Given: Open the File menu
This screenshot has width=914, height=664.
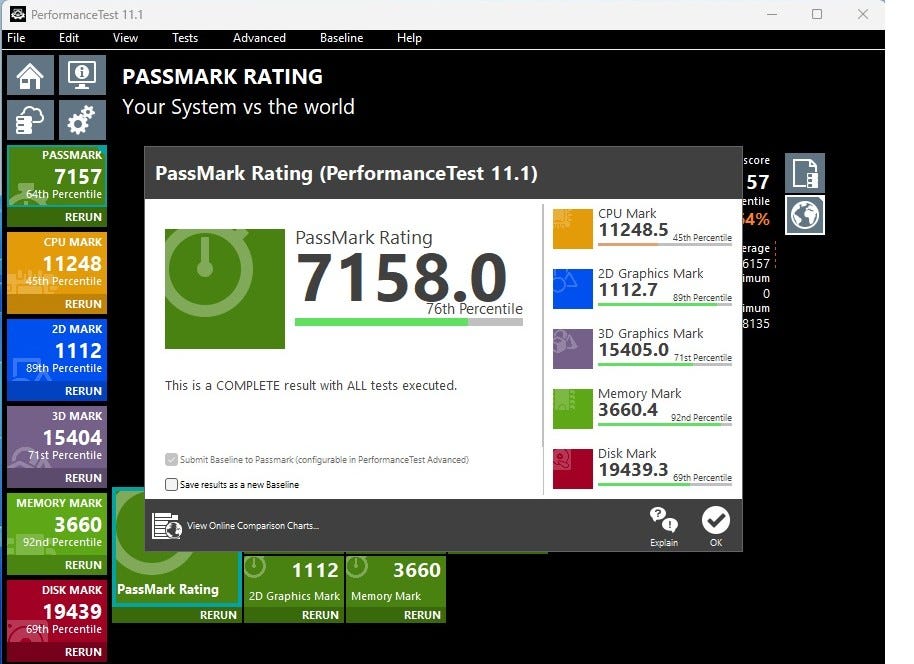Looking at the screenshot, I should tap(16, 38).
